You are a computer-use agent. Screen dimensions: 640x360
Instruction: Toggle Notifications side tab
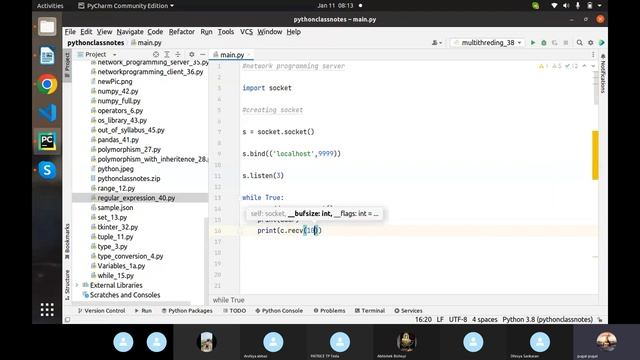[x=603, y=73]
